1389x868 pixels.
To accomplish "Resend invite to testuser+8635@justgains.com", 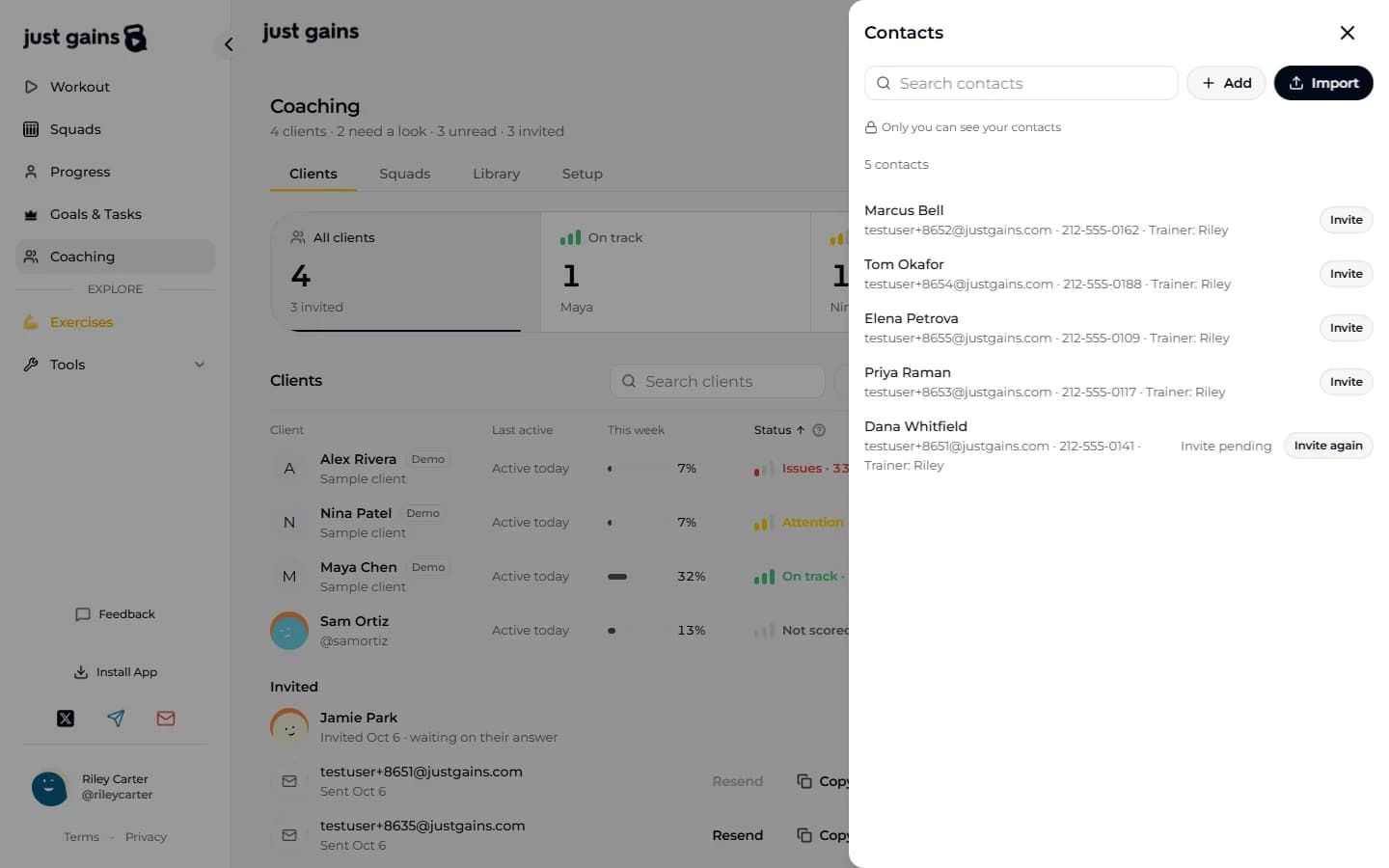I will pos(737,835).
